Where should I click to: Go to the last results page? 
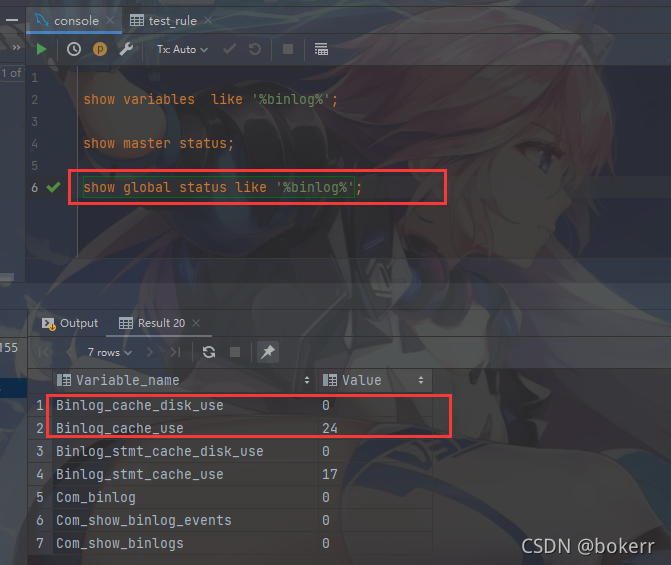(175, 352)
